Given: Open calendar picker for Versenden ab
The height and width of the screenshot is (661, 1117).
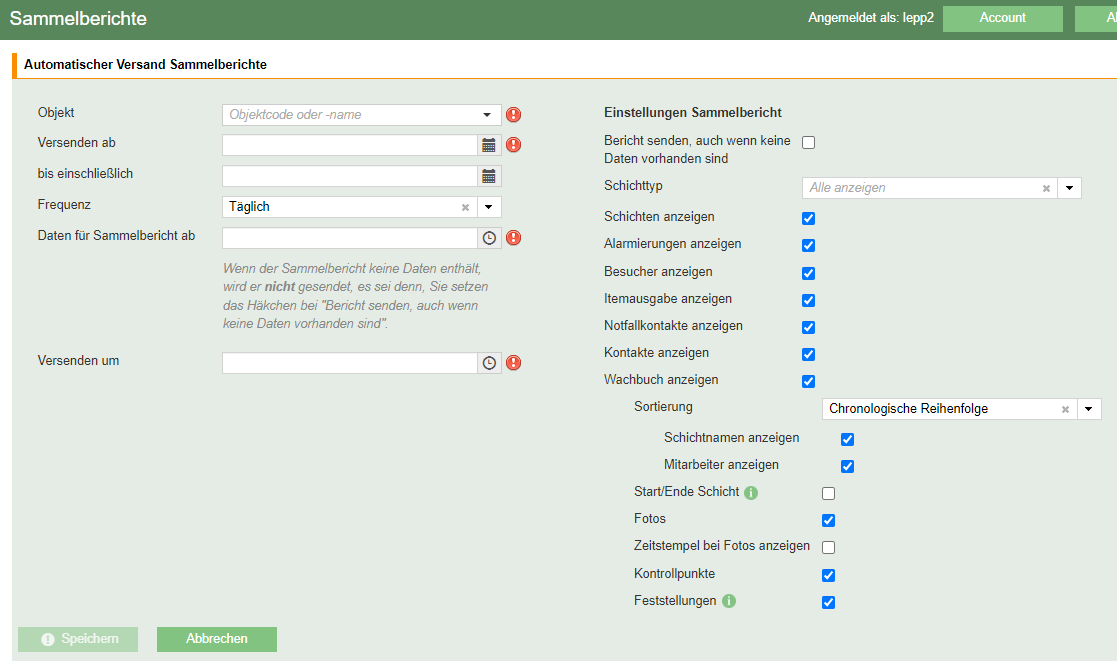Looking at the screenshot, I should coord(489,145).
